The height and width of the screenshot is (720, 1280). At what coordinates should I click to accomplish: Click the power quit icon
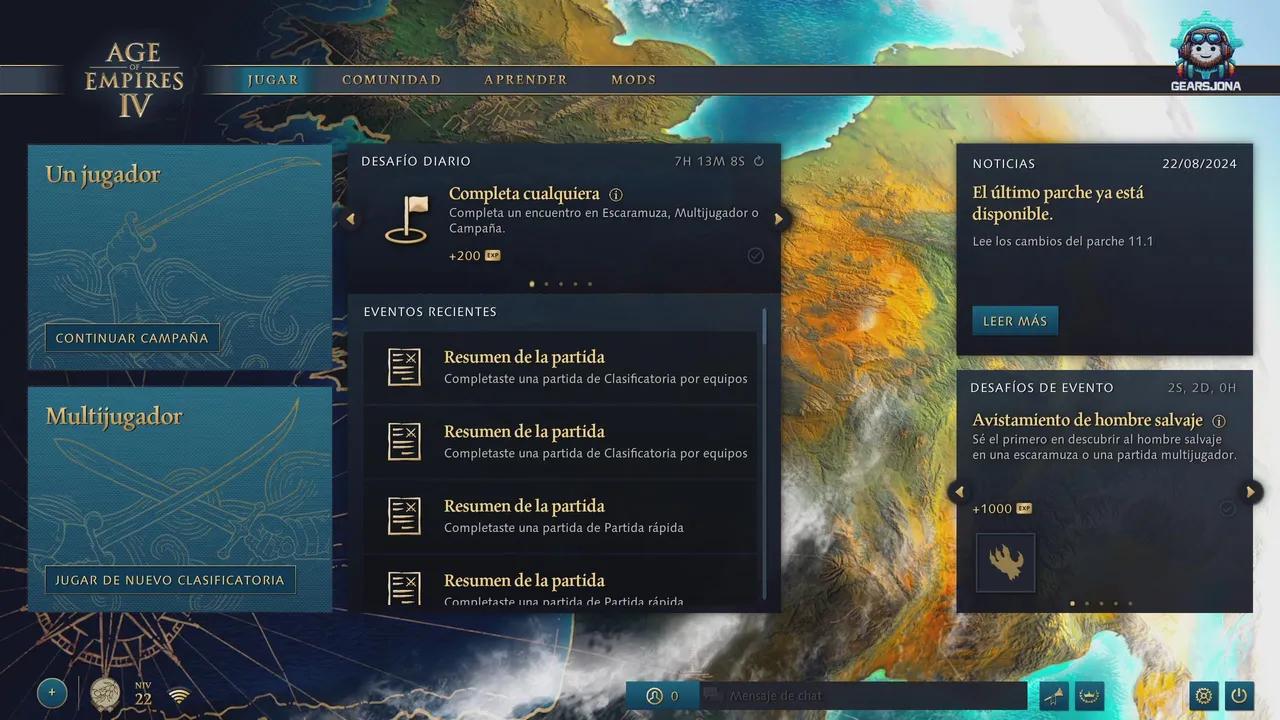pyautogui.click(x=1238, y=695)
